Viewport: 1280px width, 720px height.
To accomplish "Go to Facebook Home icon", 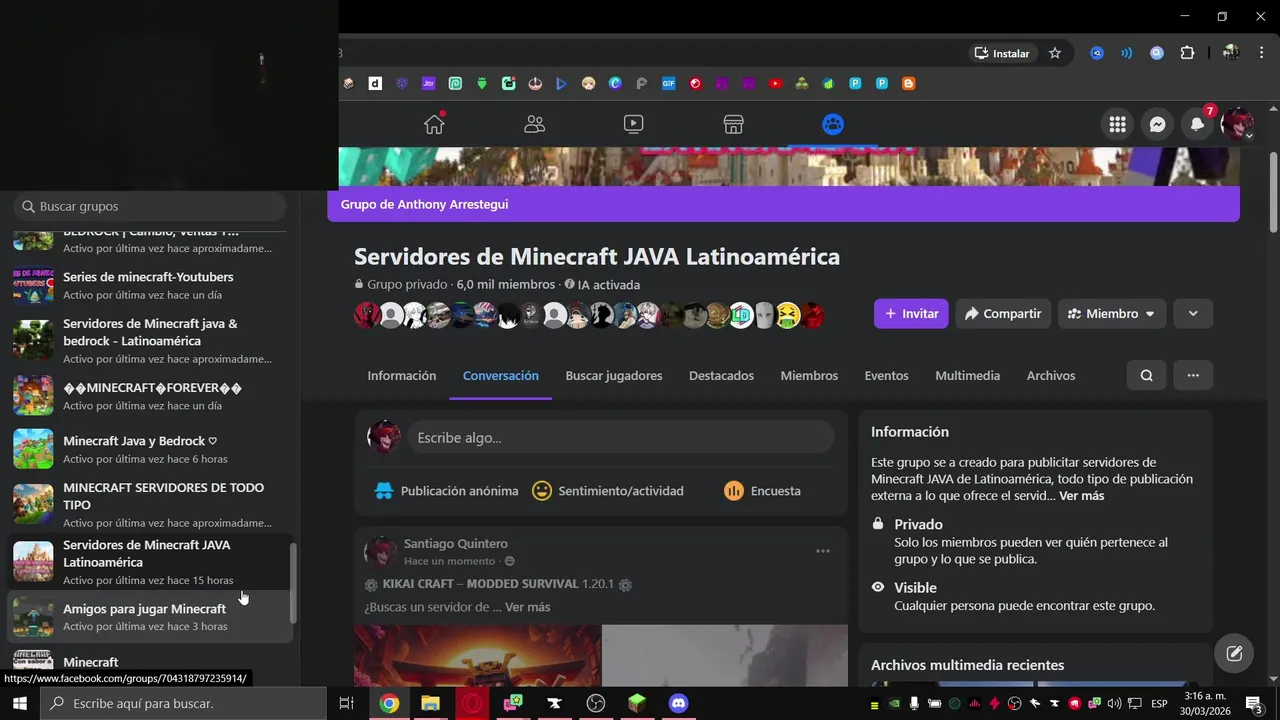I will (x=434, y=124).
